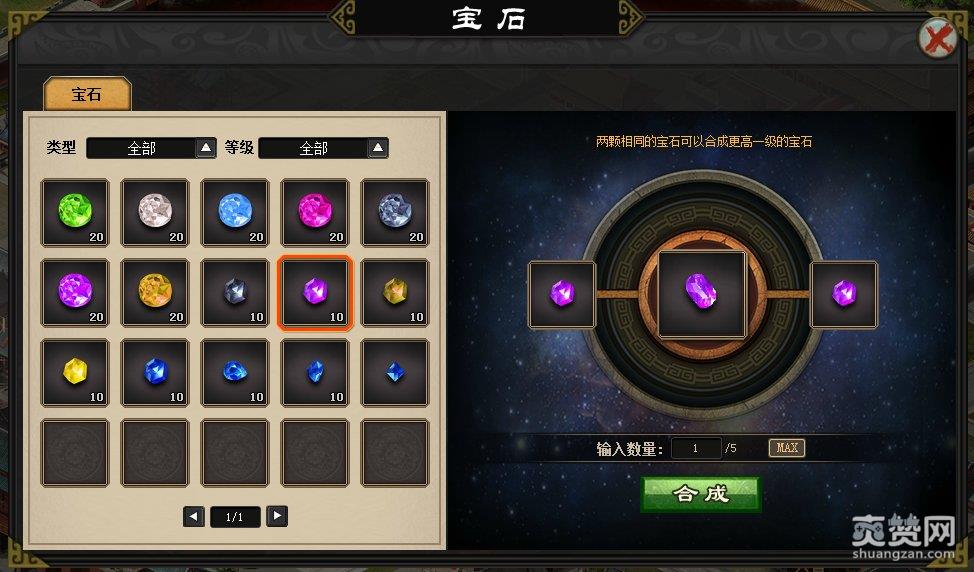Click the green 合成 synthesize button
Viewport: 974px width, 572px height.
[701, 494]
